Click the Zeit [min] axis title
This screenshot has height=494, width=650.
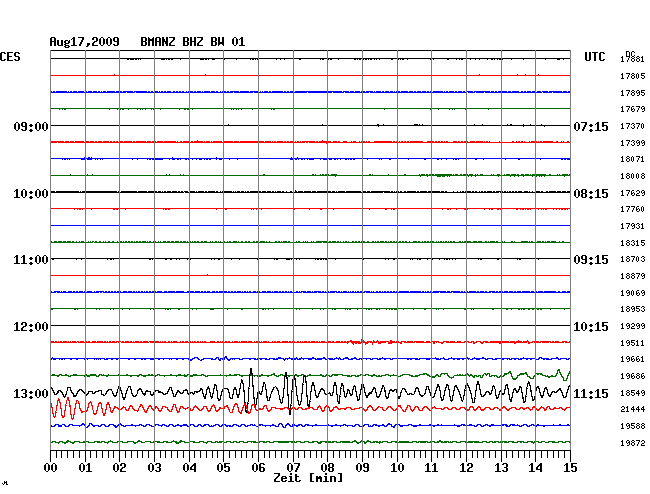(x=308, y=478)
